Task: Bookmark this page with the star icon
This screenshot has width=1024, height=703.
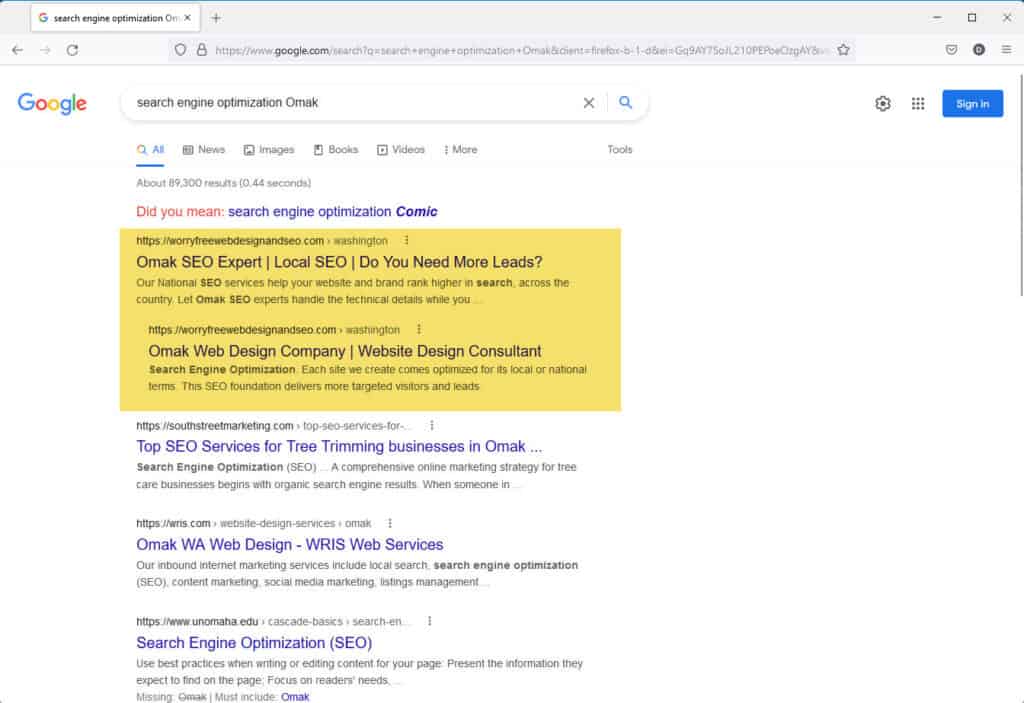Action: [843, 50]
